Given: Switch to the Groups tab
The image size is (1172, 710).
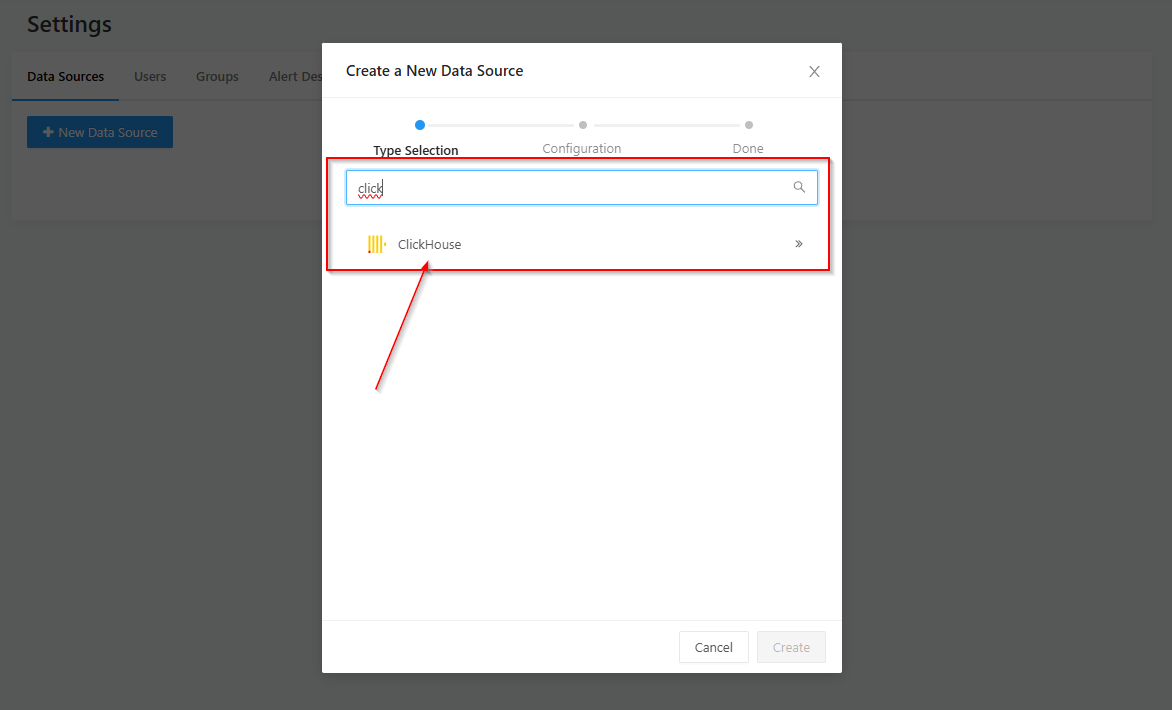Looking at the screenshot, I should (x=218, y=76).
